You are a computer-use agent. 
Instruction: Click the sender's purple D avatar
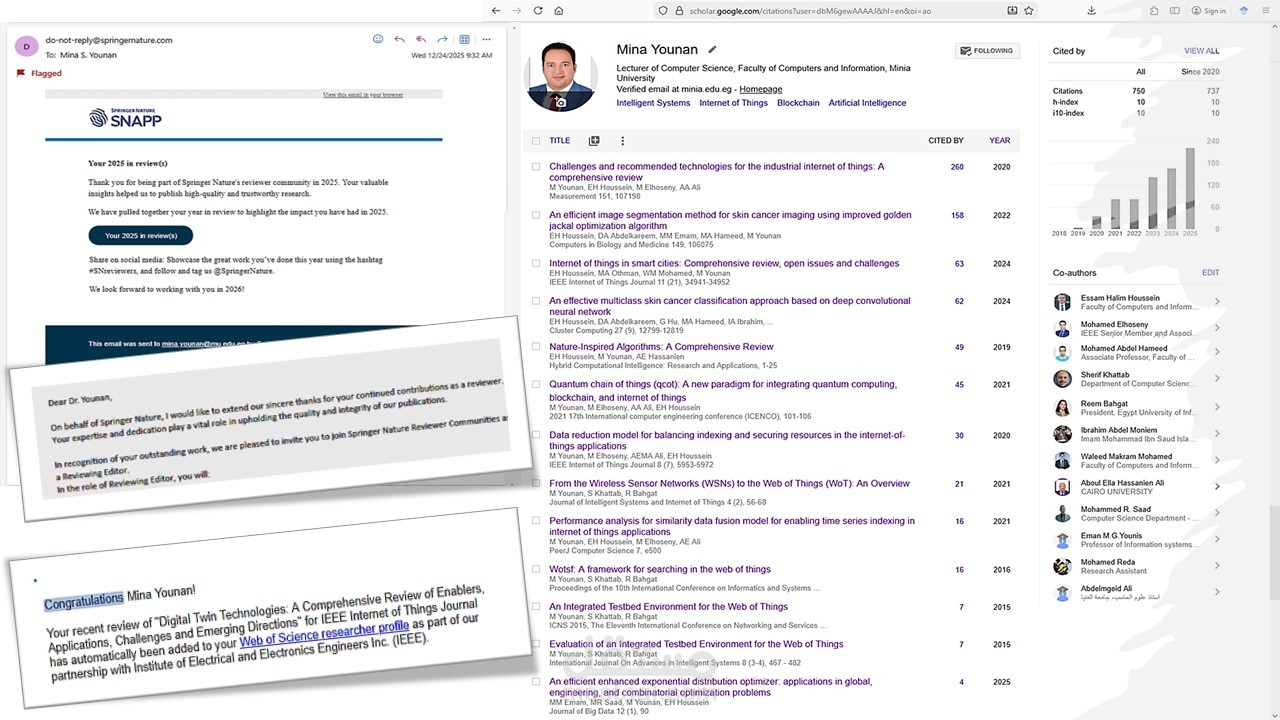tap(27, 46)
